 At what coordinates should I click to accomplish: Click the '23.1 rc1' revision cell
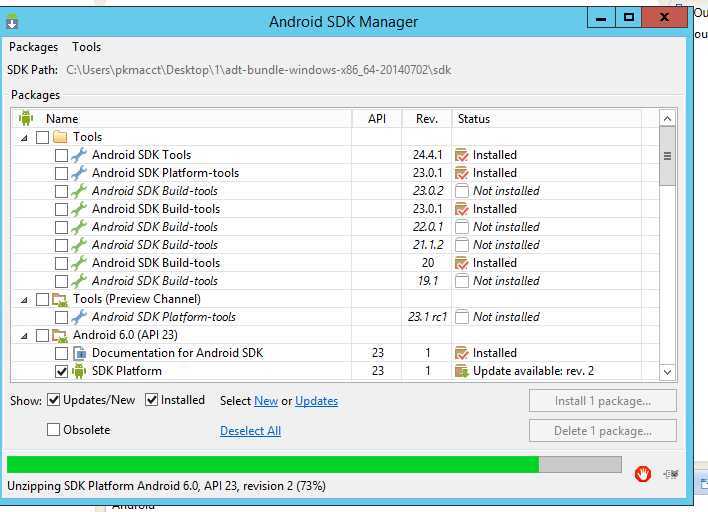click(427, 317)
